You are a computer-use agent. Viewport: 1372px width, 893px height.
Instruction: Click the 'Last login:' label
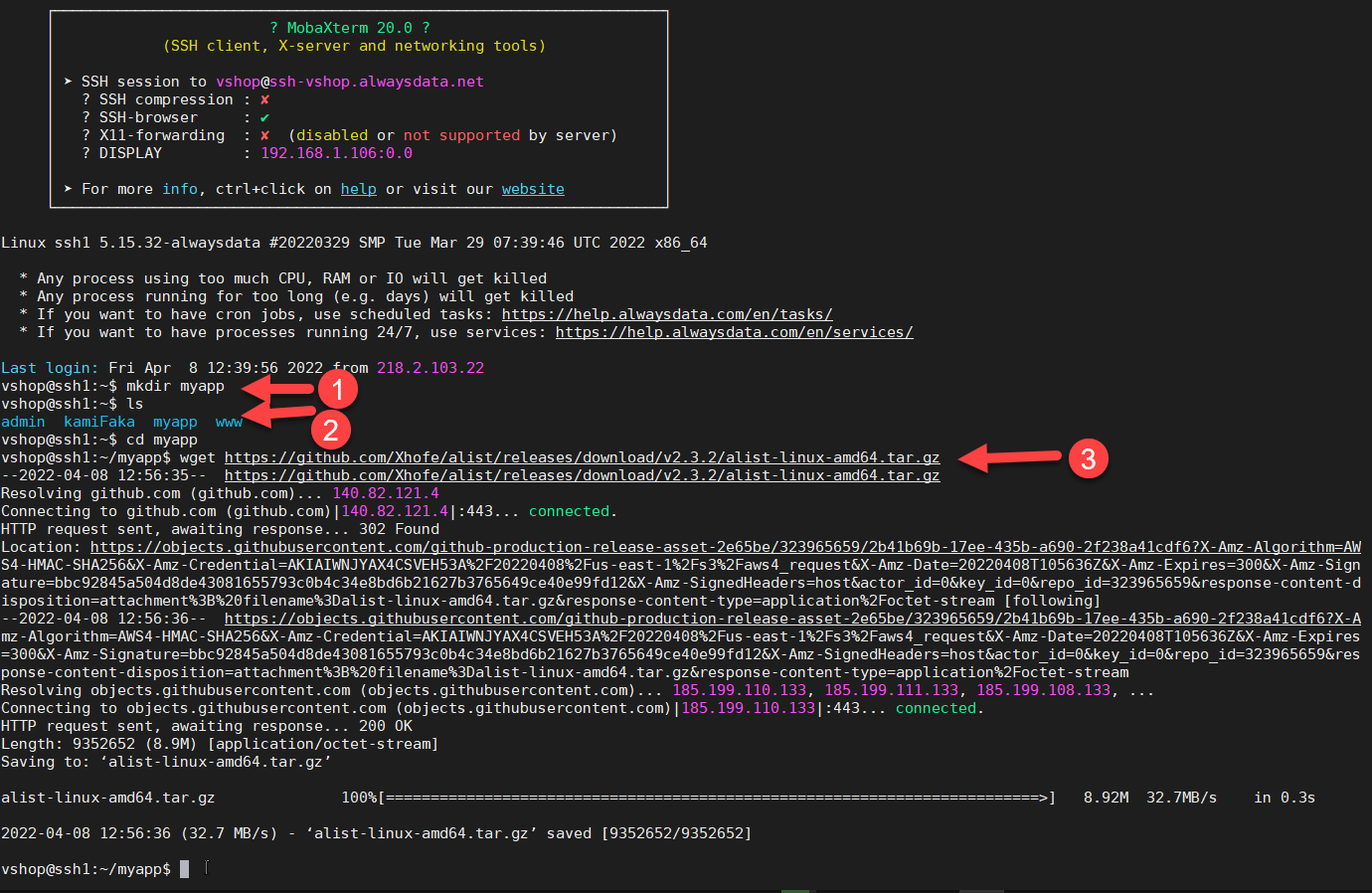[x=50, y=368]
